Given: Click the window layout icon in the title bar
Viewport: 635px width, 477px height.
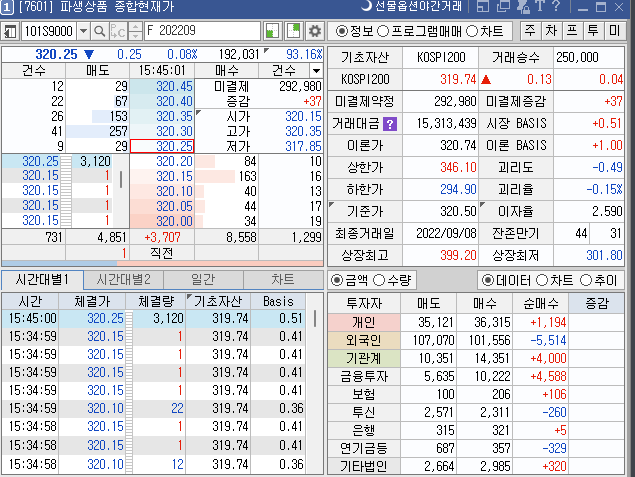Looking at the screenshot, I should [482, 6].
